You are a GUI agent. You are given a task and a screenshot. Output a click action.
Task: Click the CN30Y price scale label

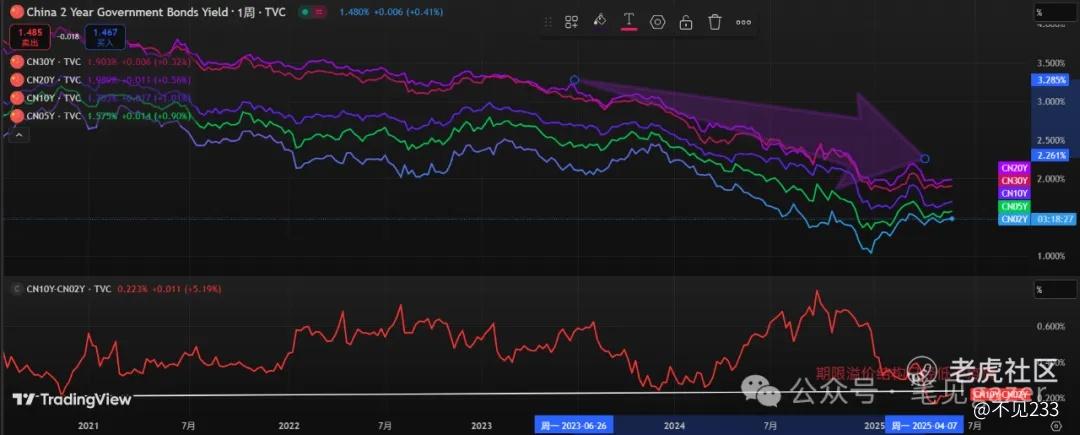click(x=1014, y=180)
